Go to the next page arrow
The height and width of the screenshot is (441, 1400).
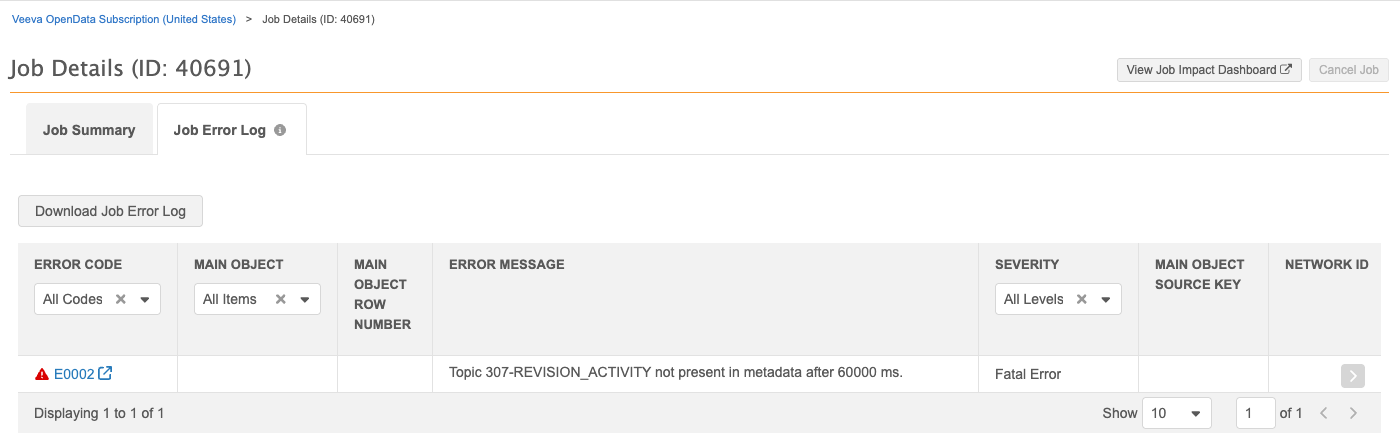click(x=1353, y=413)
